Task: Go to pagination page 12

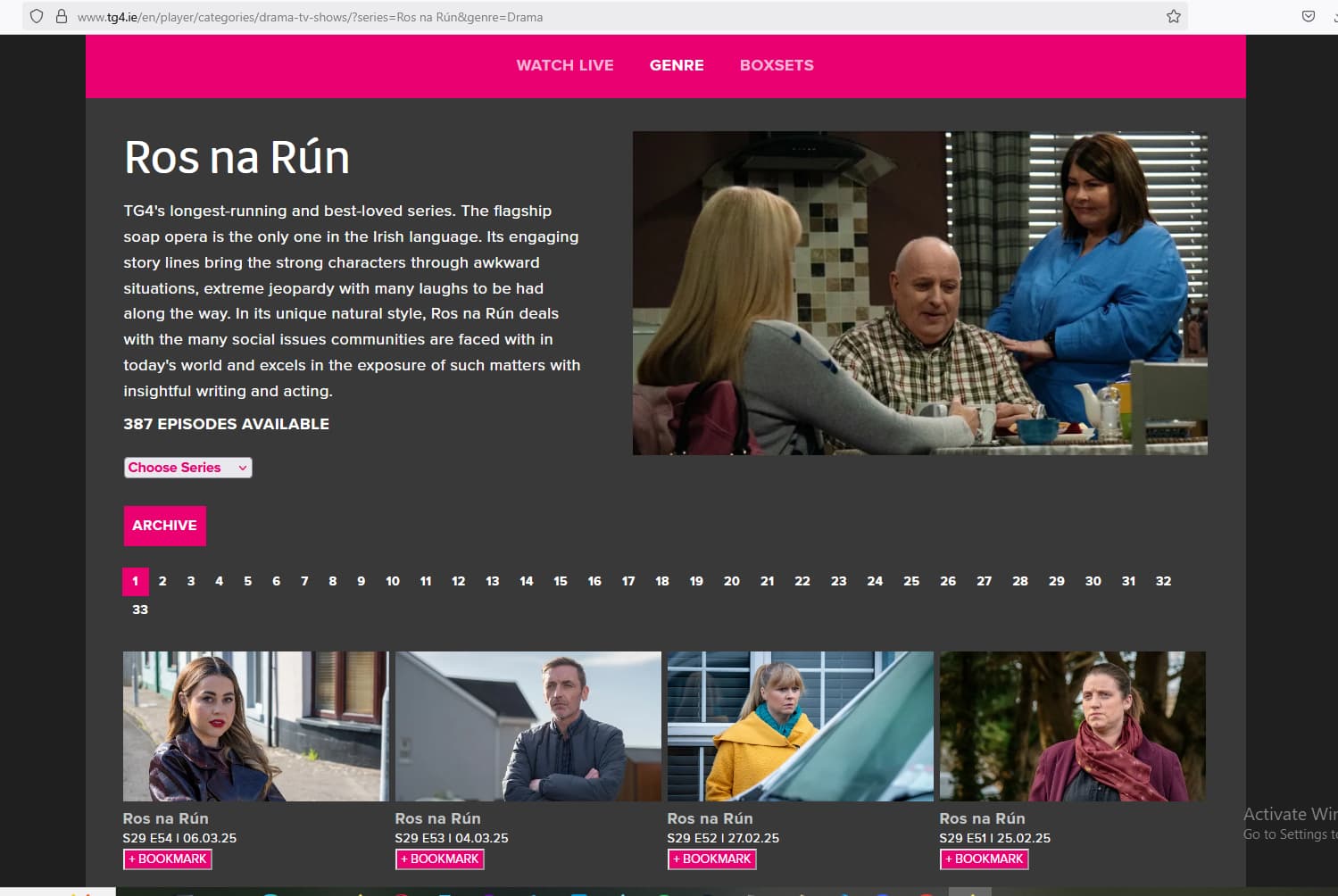Action: [459, 581]
